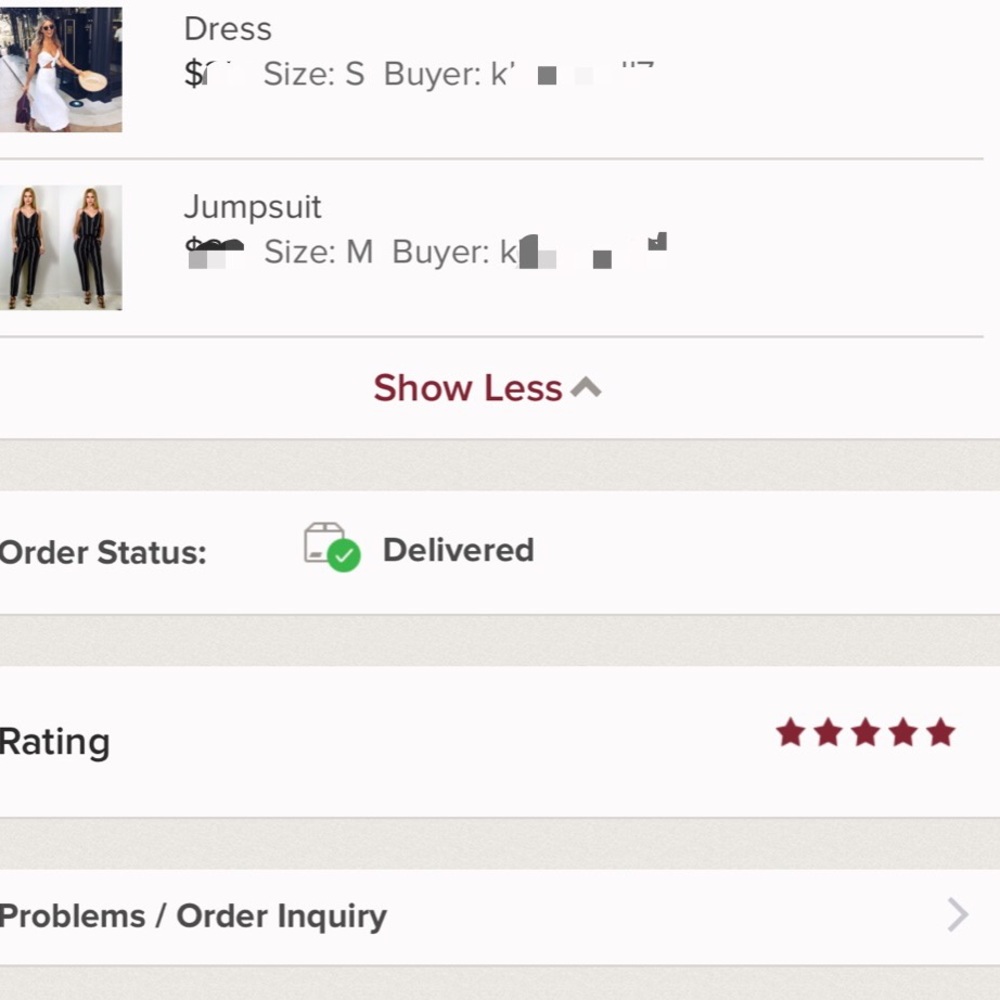Image resolution: width=1000 pixels, height=1000 pixels.
Task: Tap the delivered package status icon
Action: pyautogui.click(x=332, y=547)
